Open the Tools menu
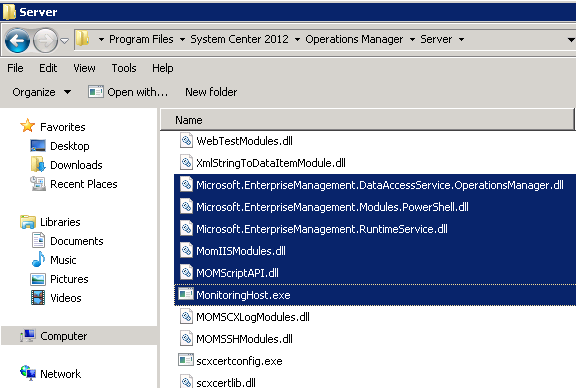 [x=124, y=68]
